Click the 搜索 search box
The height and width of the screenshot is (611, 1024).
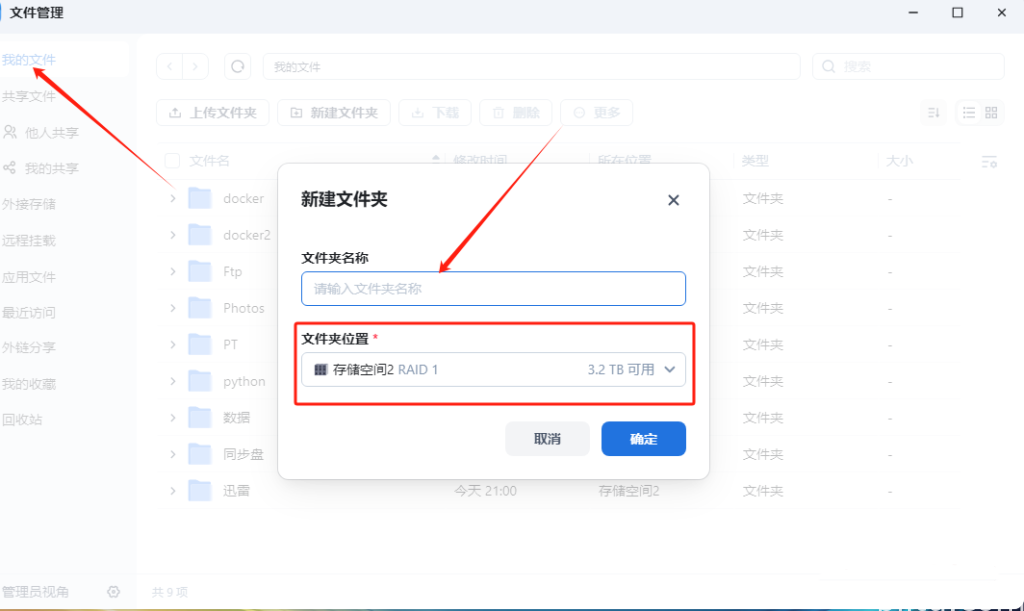pyautogui.click(x=908, y=67)
